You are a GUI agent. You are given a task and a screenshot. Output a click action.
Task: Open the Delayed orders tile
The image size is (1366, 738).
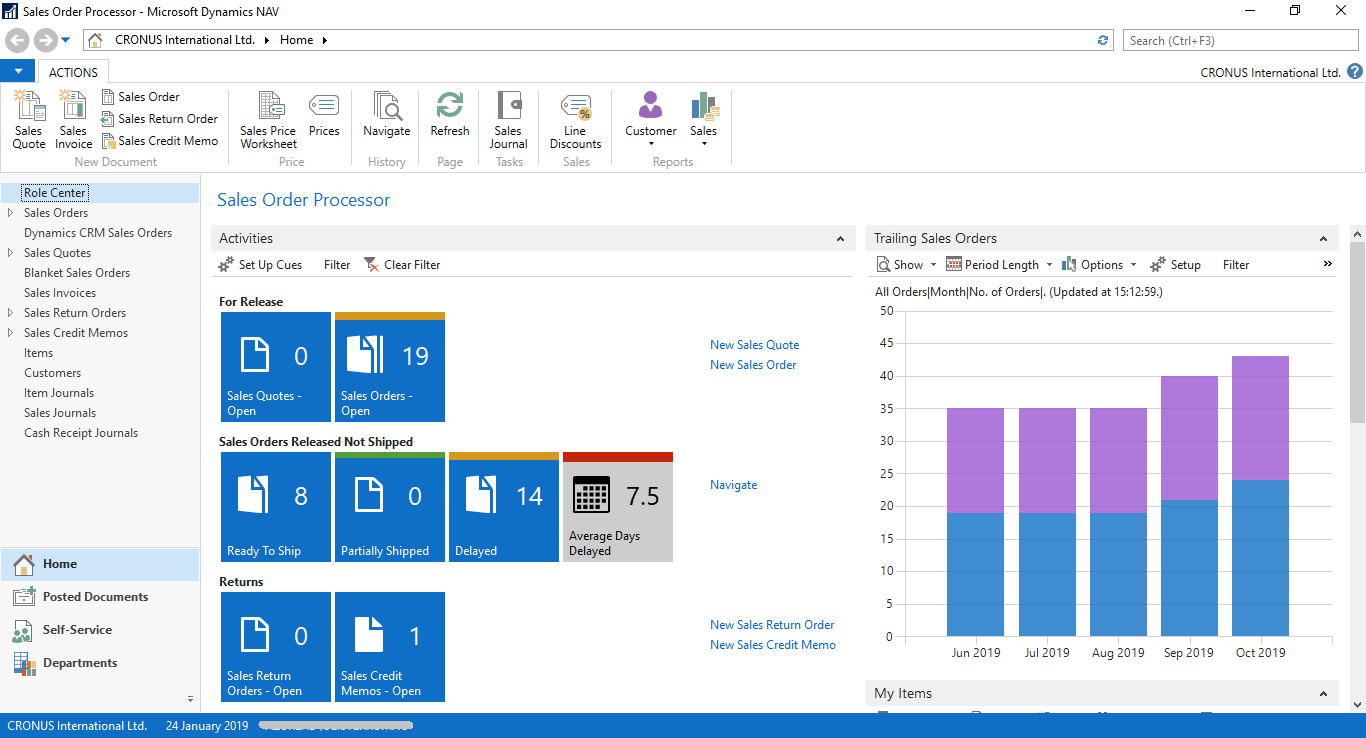pos(504,507)
